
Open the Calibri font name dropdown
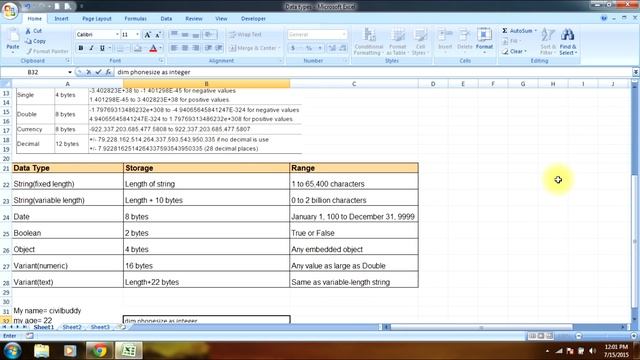pyautogui.click(x=117, y=35)
